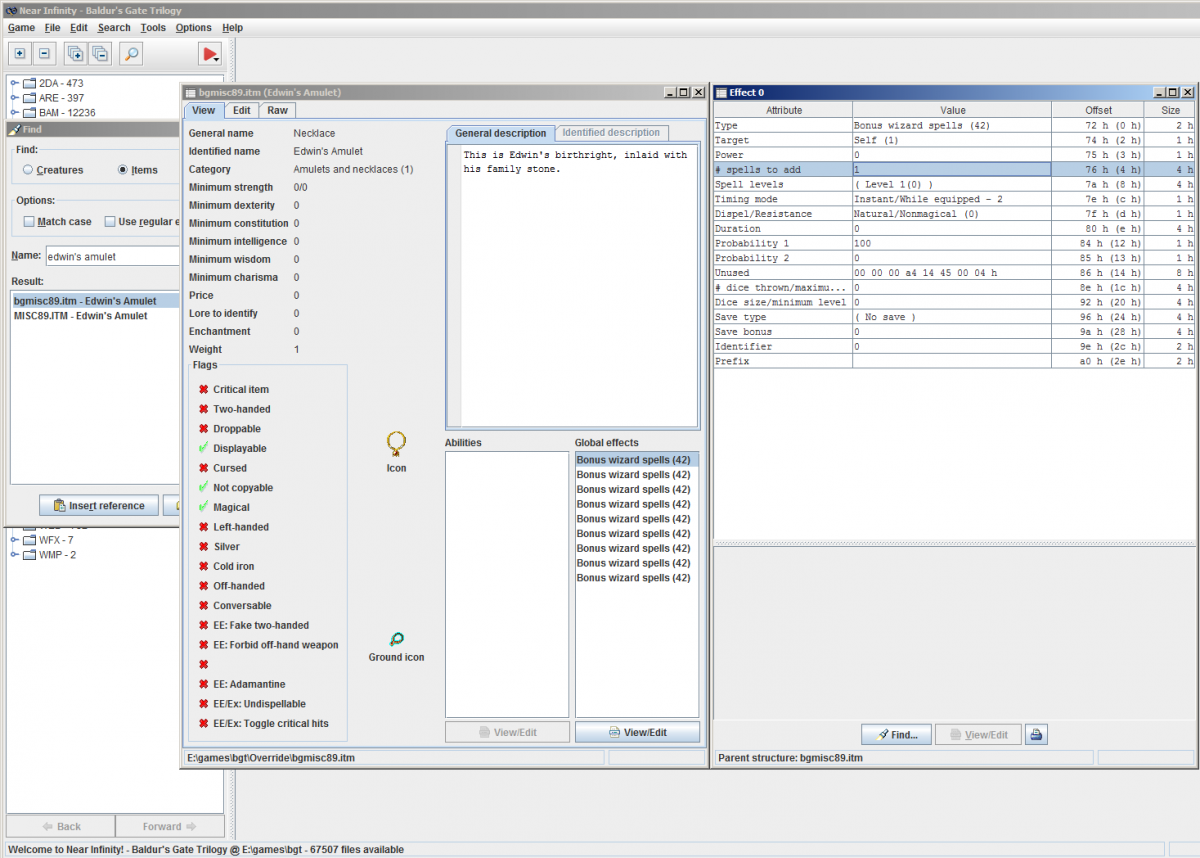Screen dimensions: 1200x858
Task: Expand the ARE - 397 tree folder
Action: click(15, 98)
